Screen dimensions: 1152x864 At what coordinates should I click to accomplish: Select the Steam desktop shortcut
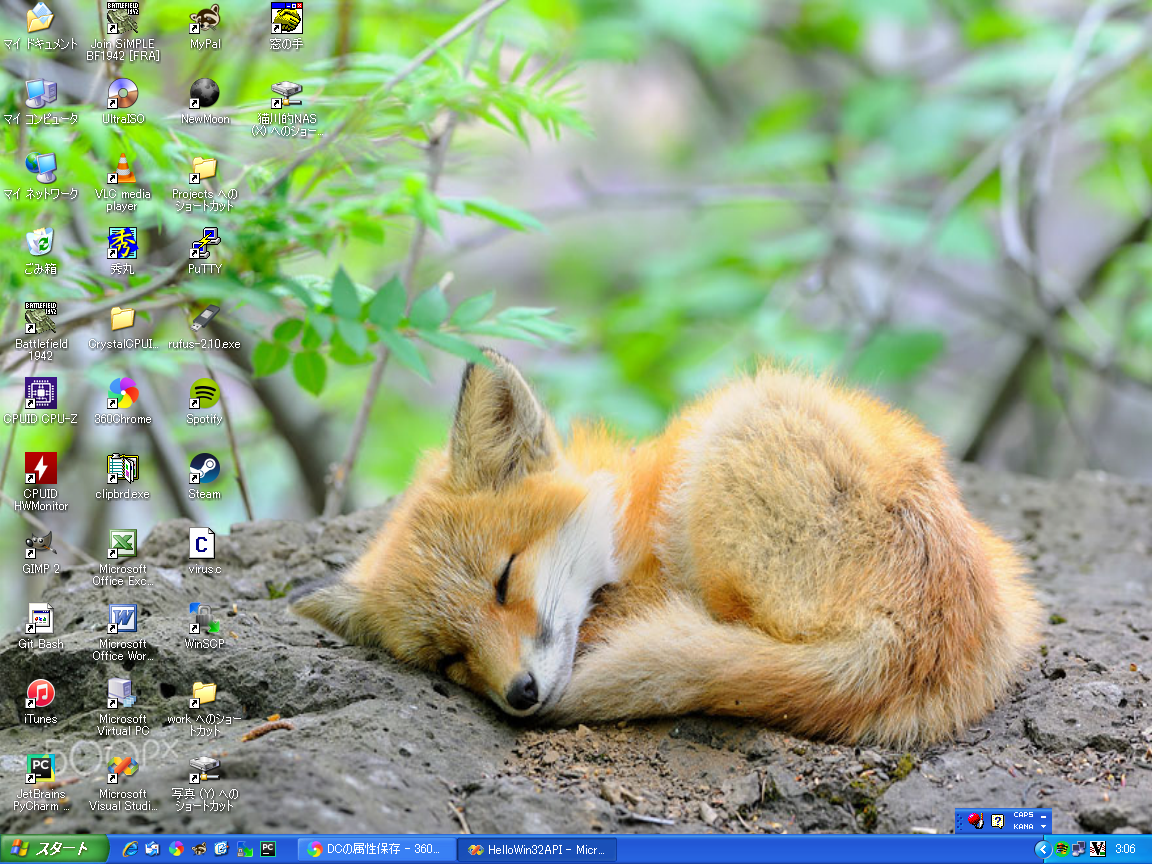coord(205,476)
